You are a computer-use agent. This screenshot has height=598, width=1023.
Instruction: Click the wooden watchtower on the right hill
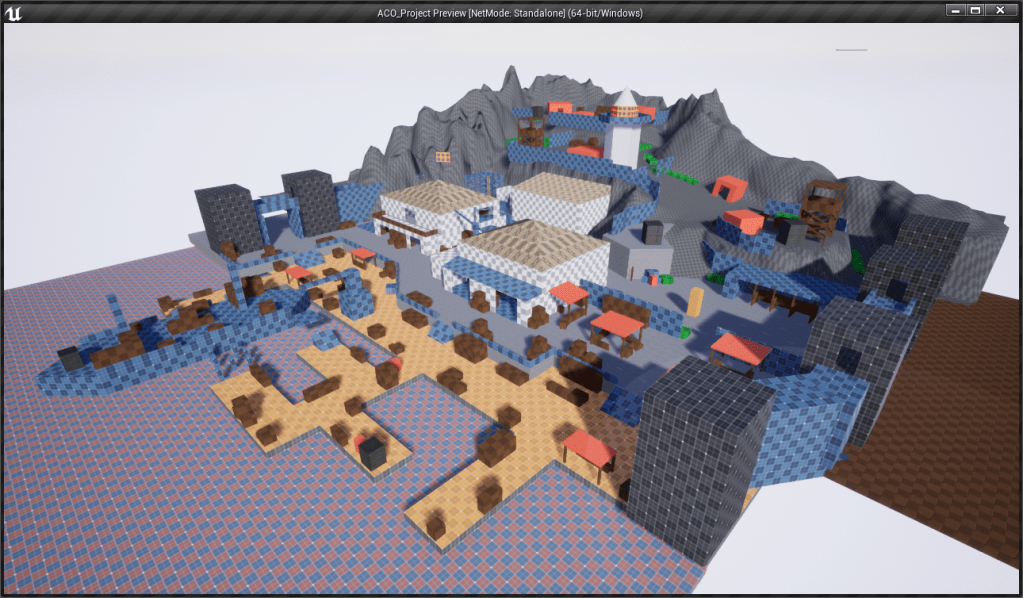pyautogui.click(x=824, y=209)
